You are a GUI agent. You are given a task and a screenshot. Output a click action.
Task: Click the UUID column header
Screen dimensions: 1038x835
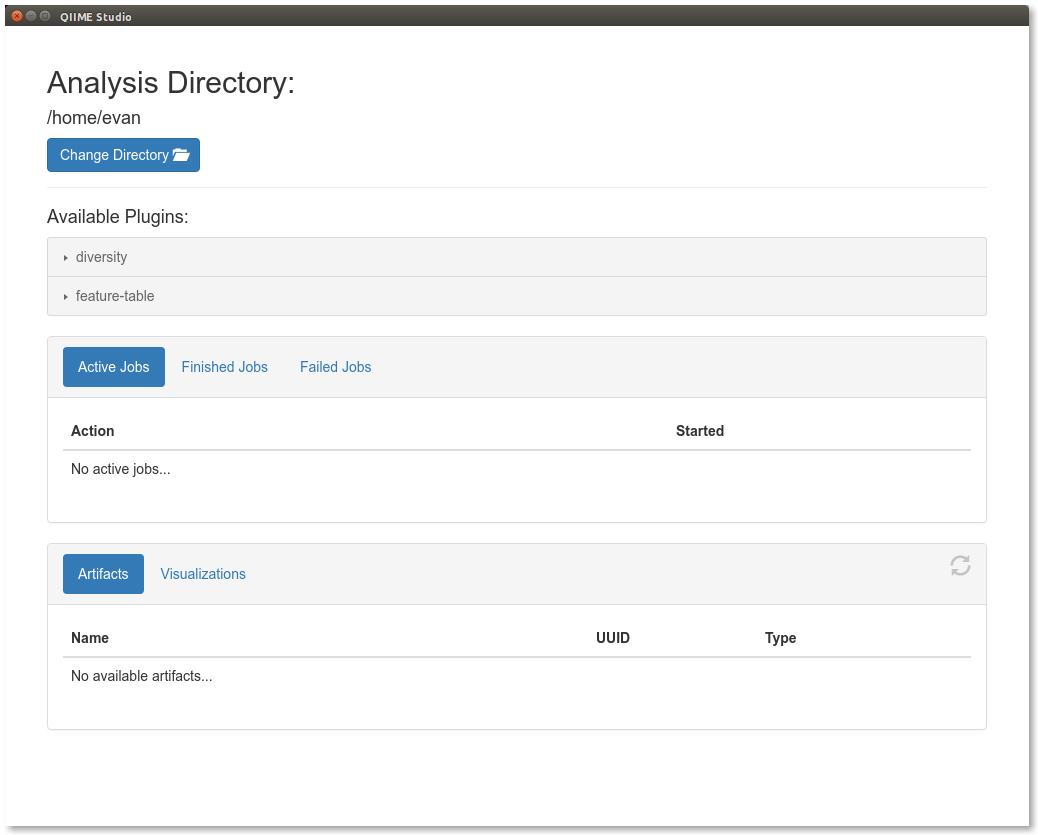[x=613, y=638]
